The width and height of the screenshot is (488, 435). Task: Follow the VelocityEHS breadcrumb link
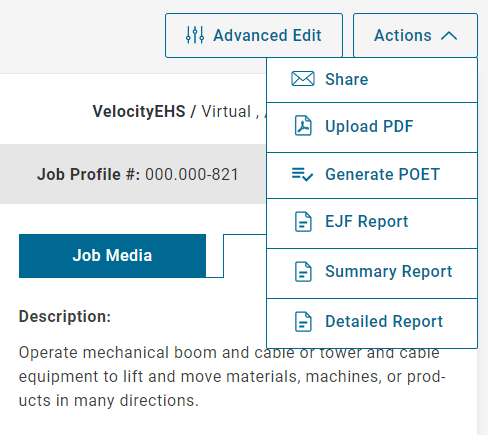pyautogui.click(x=139, y=111)
